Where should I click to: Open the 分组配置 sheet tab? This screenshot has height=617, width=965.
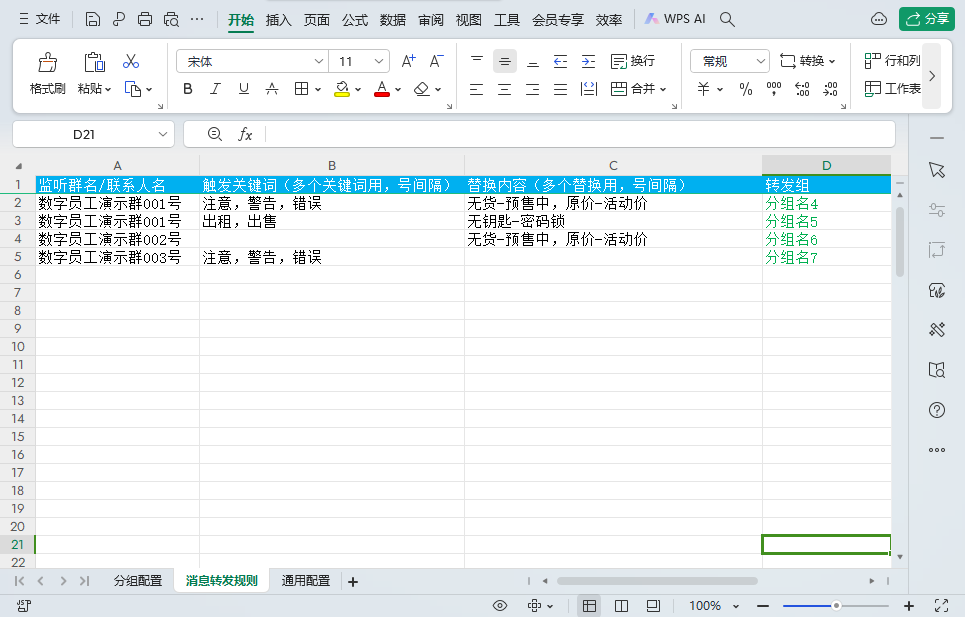coord(138,581)
